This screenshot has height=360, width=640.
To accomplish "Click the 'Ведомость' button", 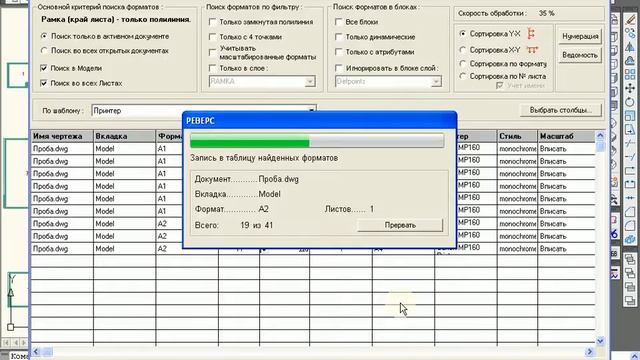I will (x=580, y=55).
